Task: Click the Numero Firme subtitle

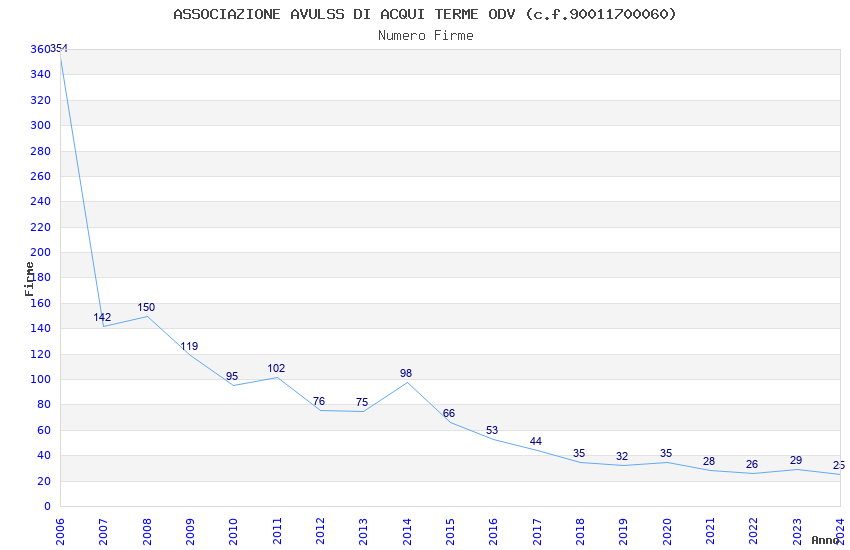Action: coord(426,35)
